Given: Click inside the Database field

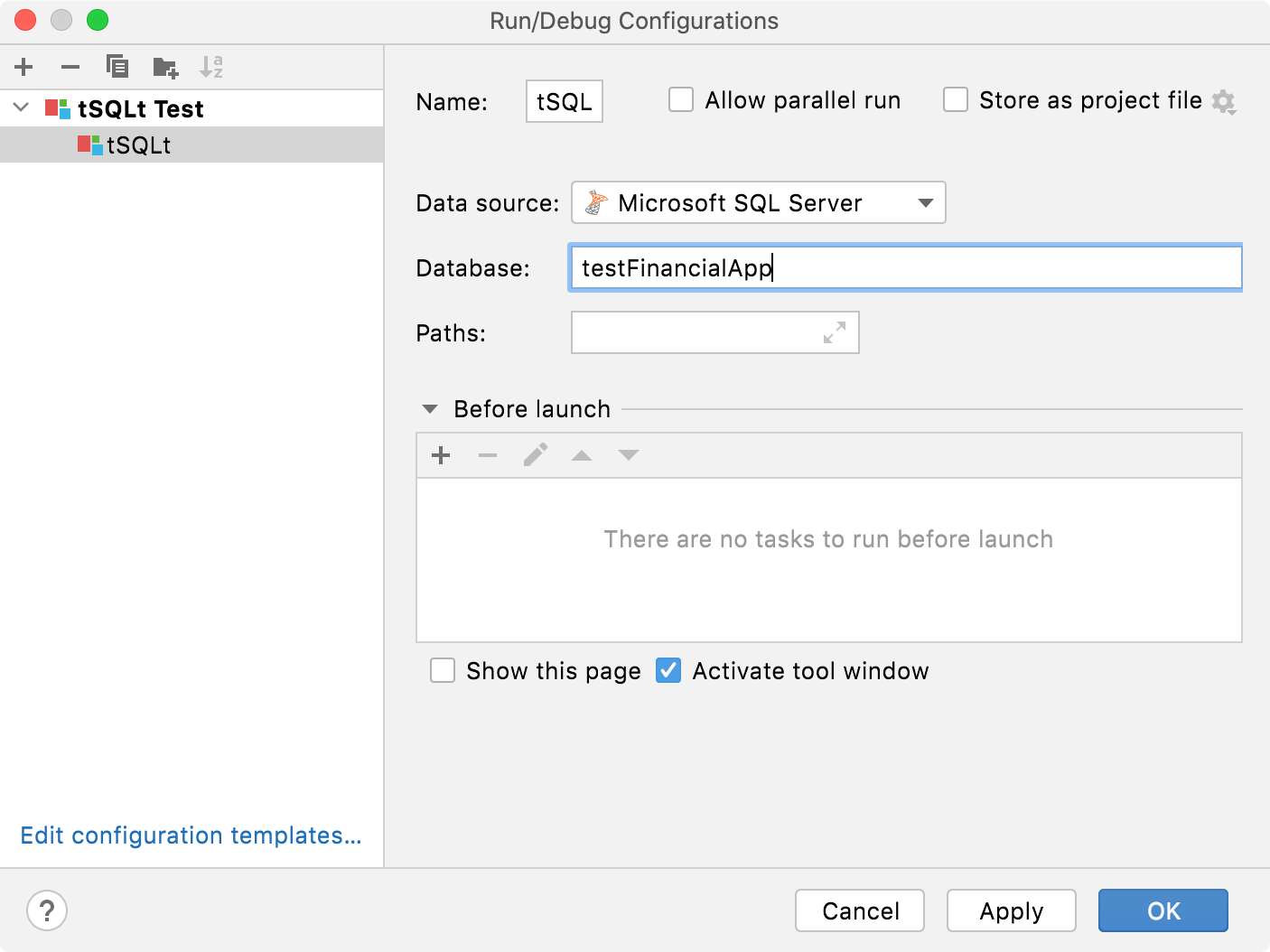Looking at the screenshot, I should pos(903,267).
